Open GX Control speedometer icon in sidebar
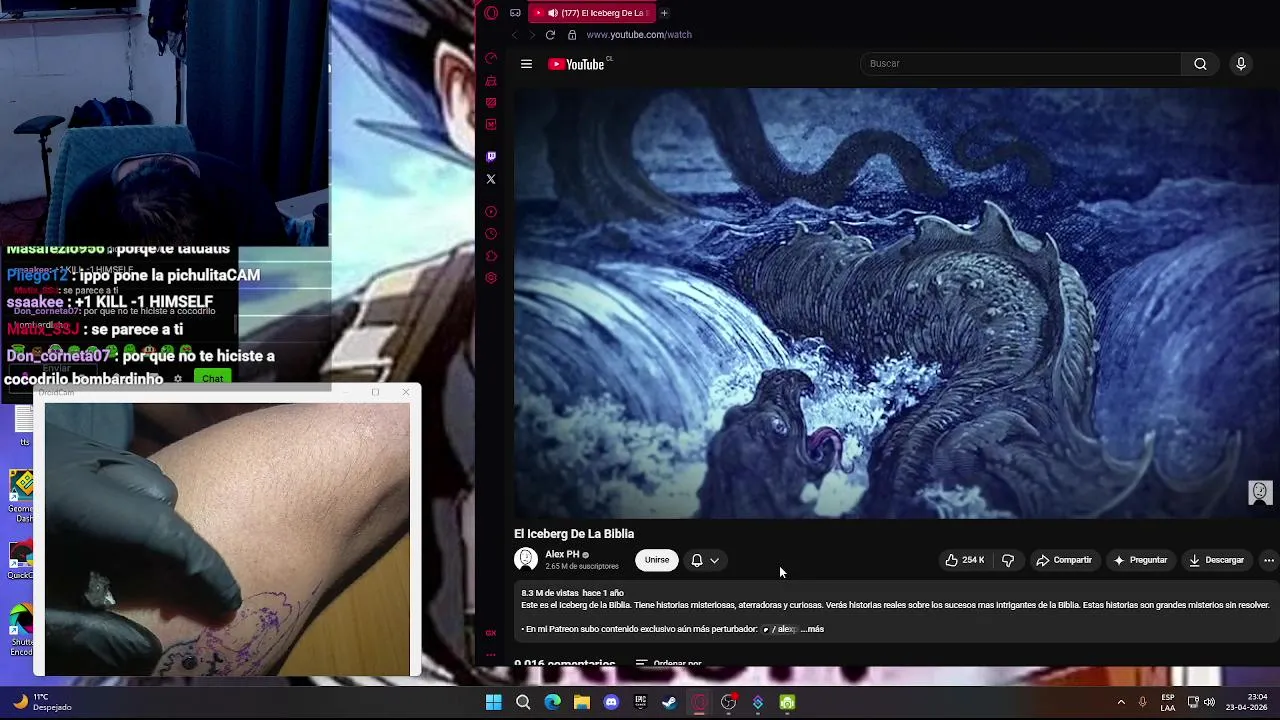The width and height of the screenshot is (1280, 720). 491,58
